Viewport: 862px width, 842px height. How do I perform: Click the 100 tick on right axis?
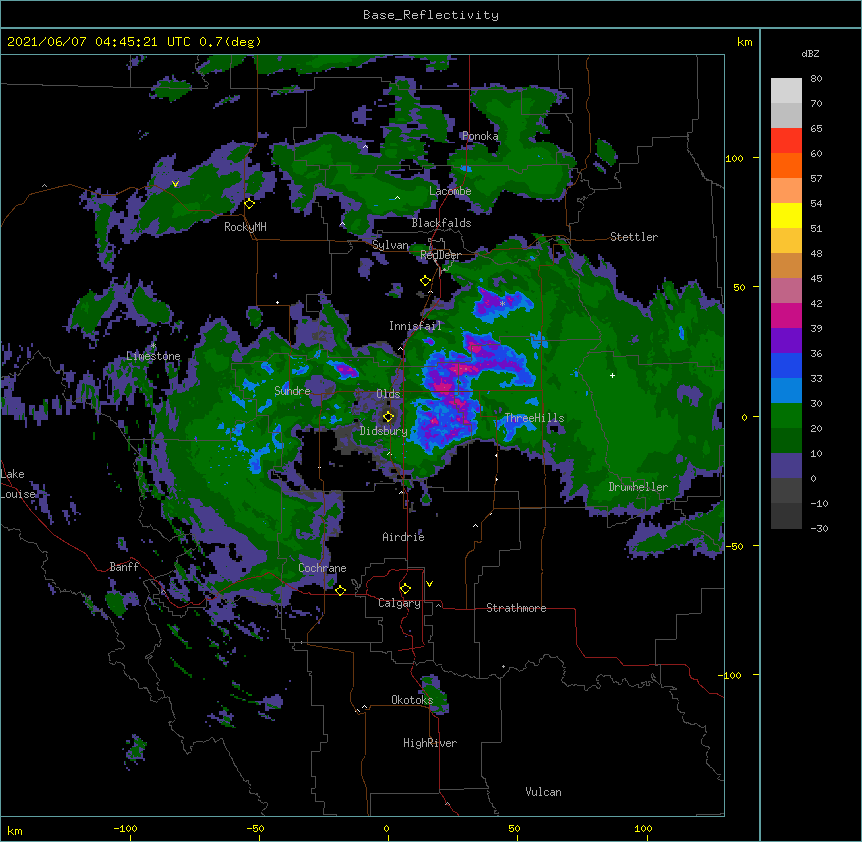(734, 158)
